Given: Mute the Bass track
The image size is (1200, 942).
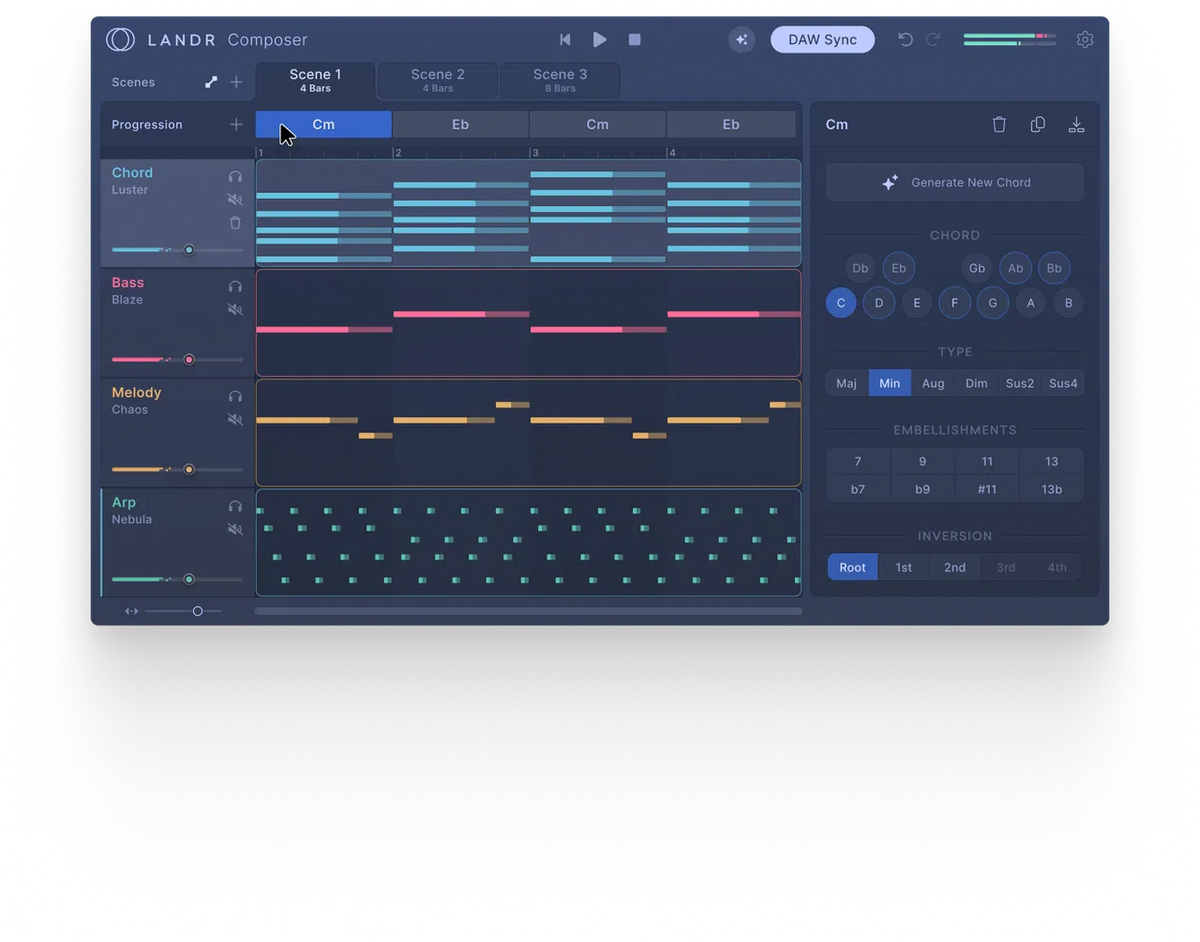Looking at the screenshot, I should 235,310.
